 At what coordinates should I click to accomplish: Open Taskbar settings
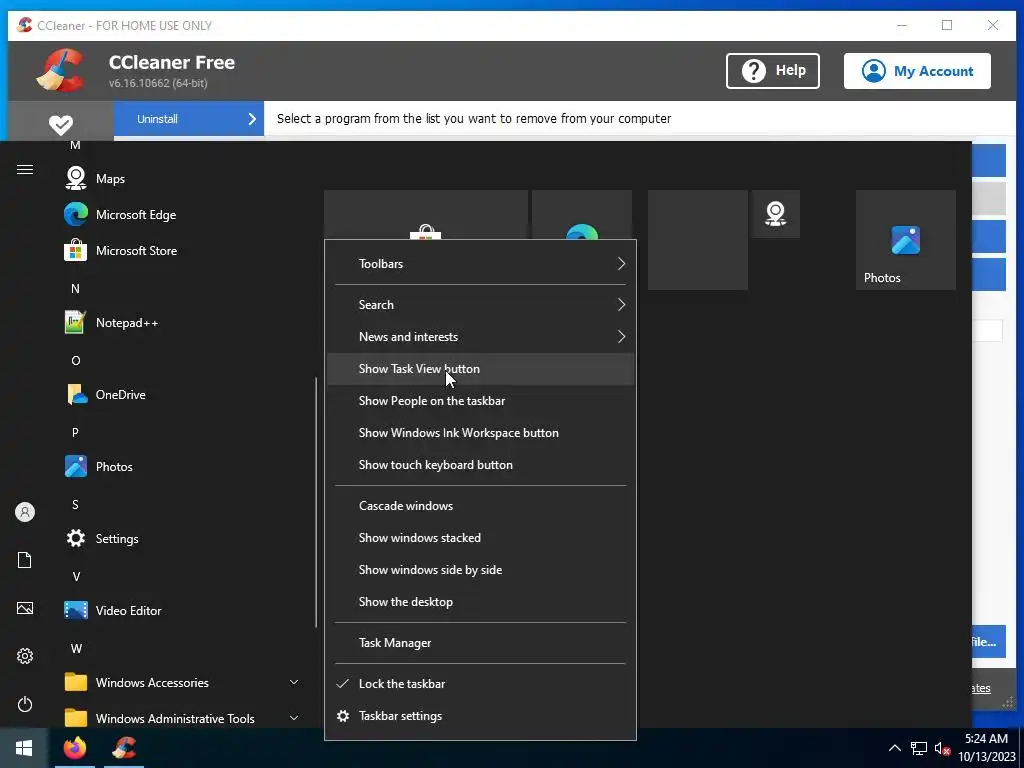tap(480, 716)
